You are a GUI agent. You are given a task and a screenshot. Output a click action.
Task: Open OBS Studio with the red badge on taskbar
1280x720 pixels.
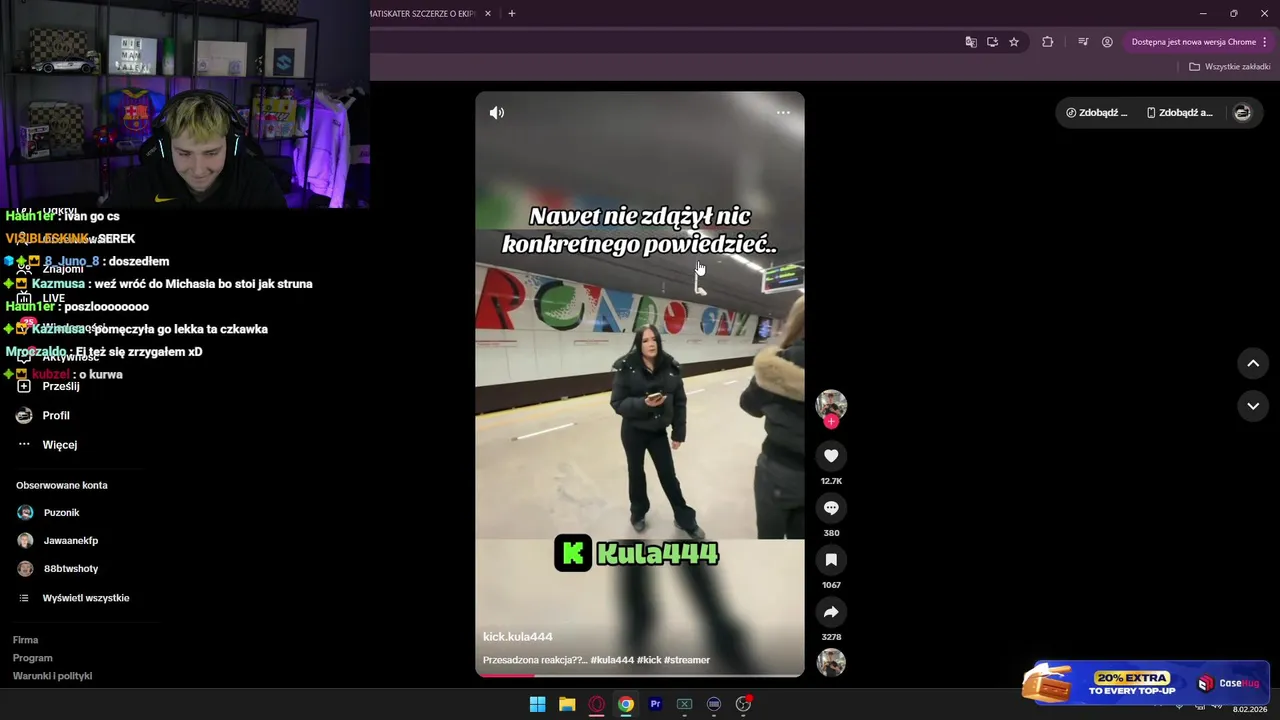pos(743,704)
